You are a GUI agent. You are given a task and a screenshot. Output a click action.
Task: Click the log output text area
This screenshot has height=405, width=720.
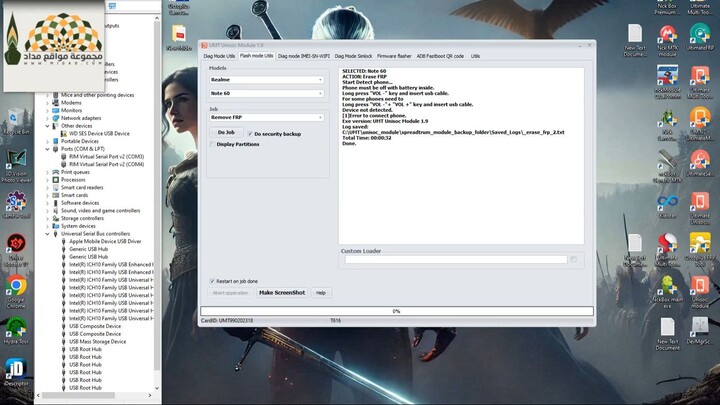click(x=461, y=156)
